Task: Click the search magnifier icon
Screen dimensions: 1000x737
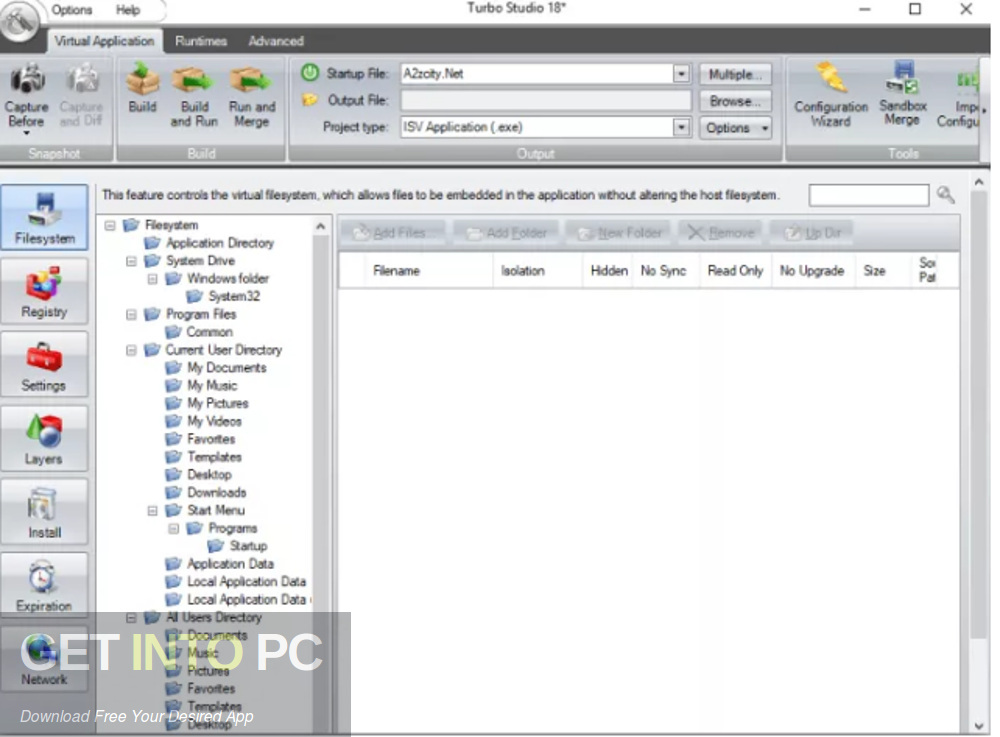Action: pos(945,194)
